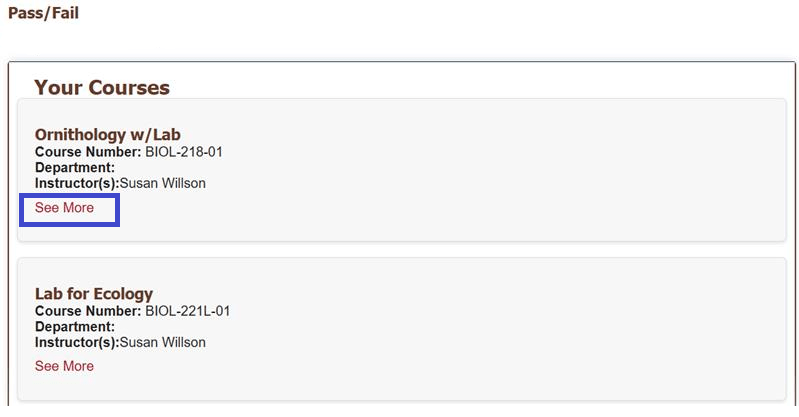The image size is (799, 417).
Task: Click See More under Ornithology w/Lab
Action: pos(64,208)
